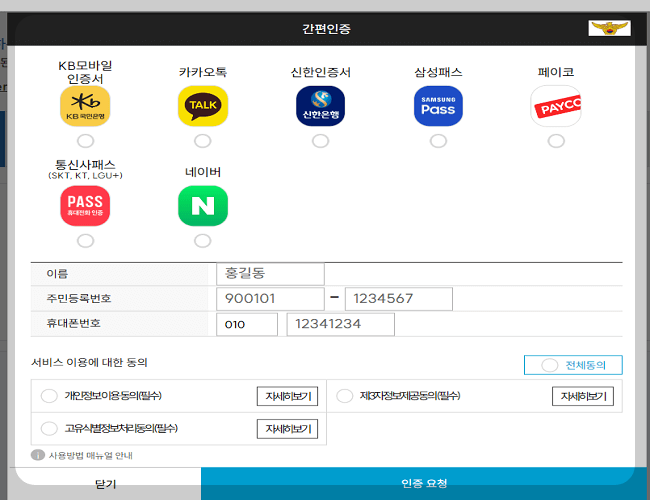This screenshot has height=500, width=650.
Task: Click the Samsung Pass icon
Action: (438, 106)
